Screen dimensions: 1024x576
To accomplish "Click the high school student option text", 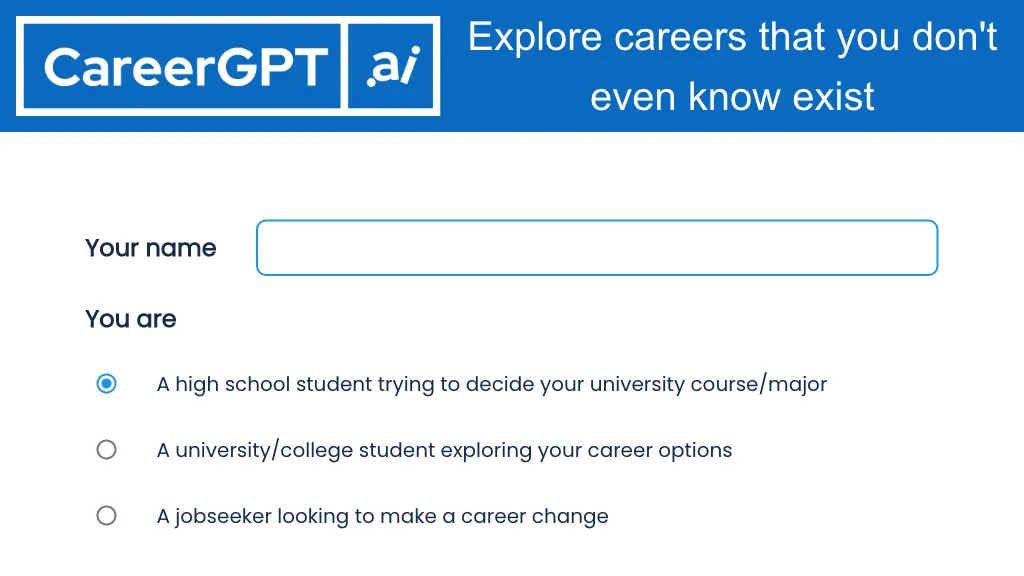I will [x=491, y=384].
